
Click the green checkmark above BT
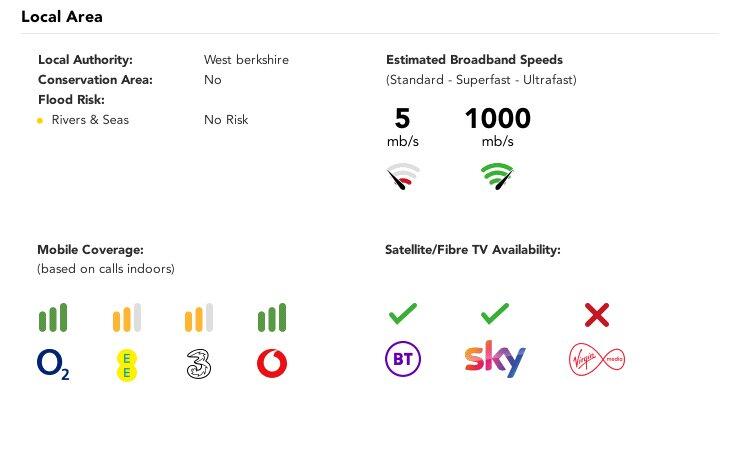click(x=402, y=315)
